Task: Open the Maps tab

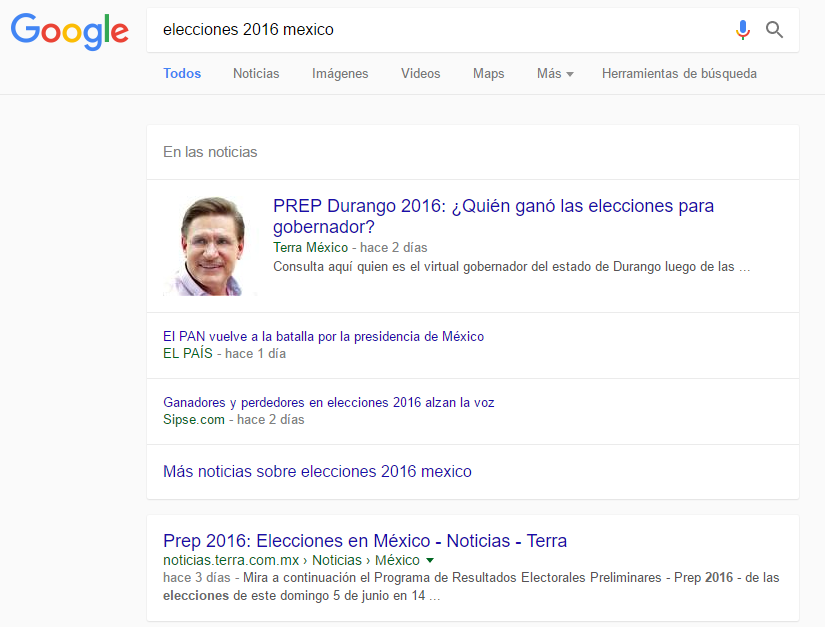Action: [488, 74]
